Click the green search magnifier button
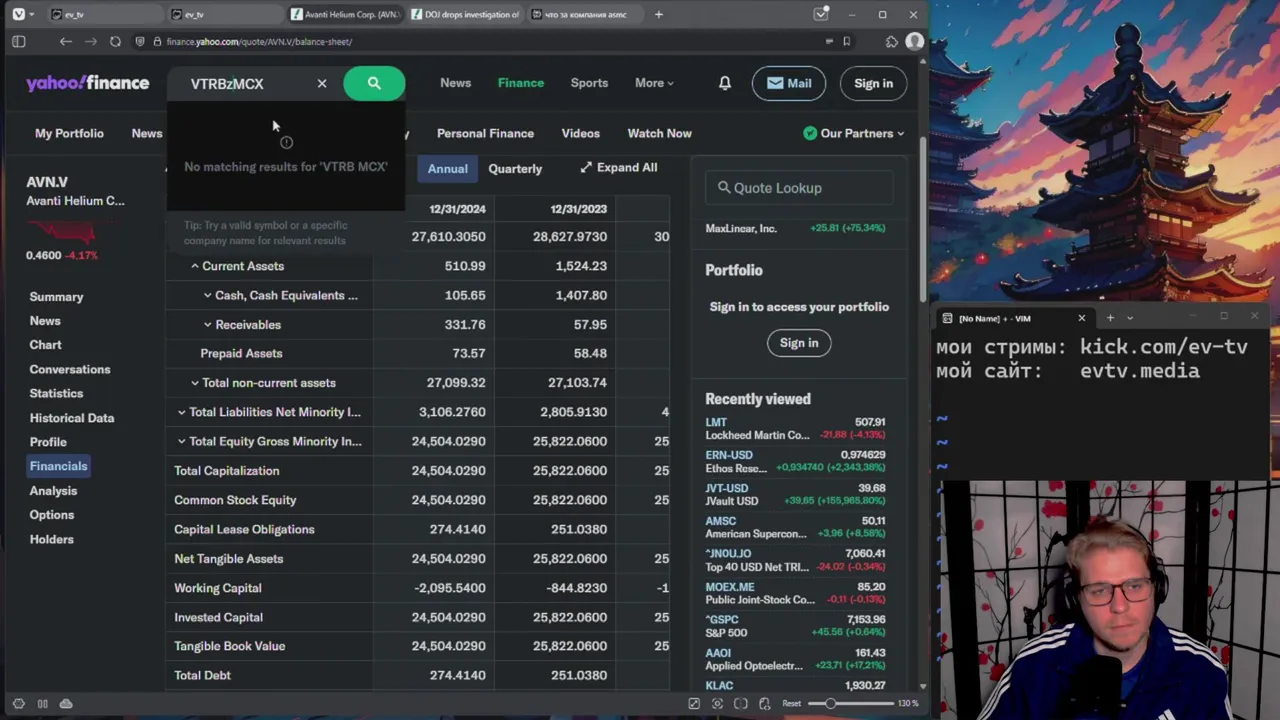The width and height of the screenshot is (1280, 720). pyautogui.click(x=374, y=84)
